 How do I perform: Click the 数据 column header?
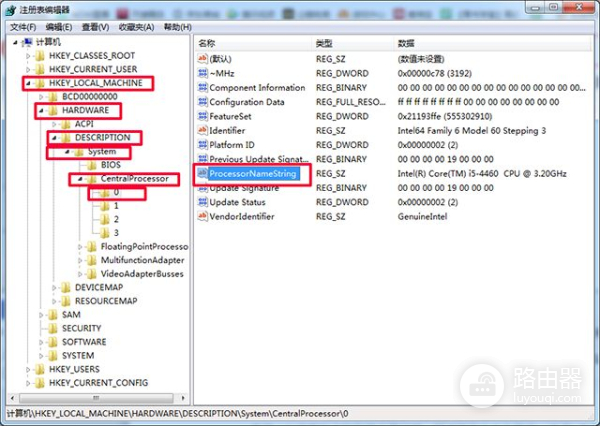click(492, 43)
